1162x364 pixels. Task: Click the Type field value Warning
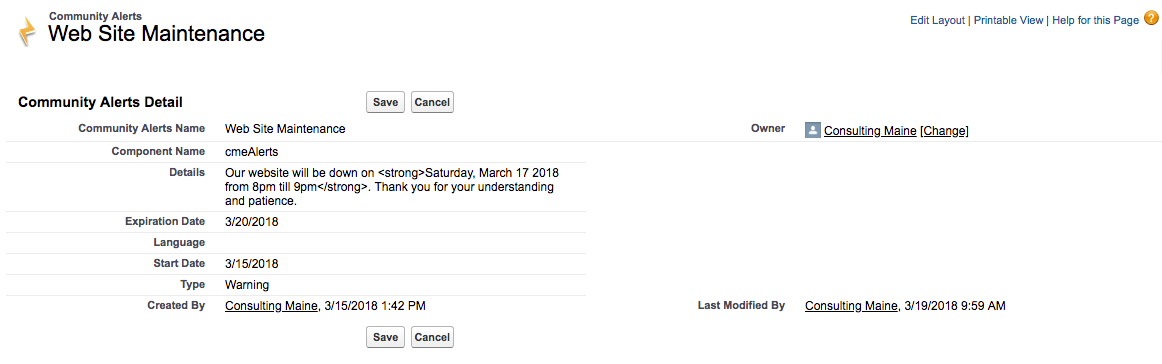(x=247, y=285)
